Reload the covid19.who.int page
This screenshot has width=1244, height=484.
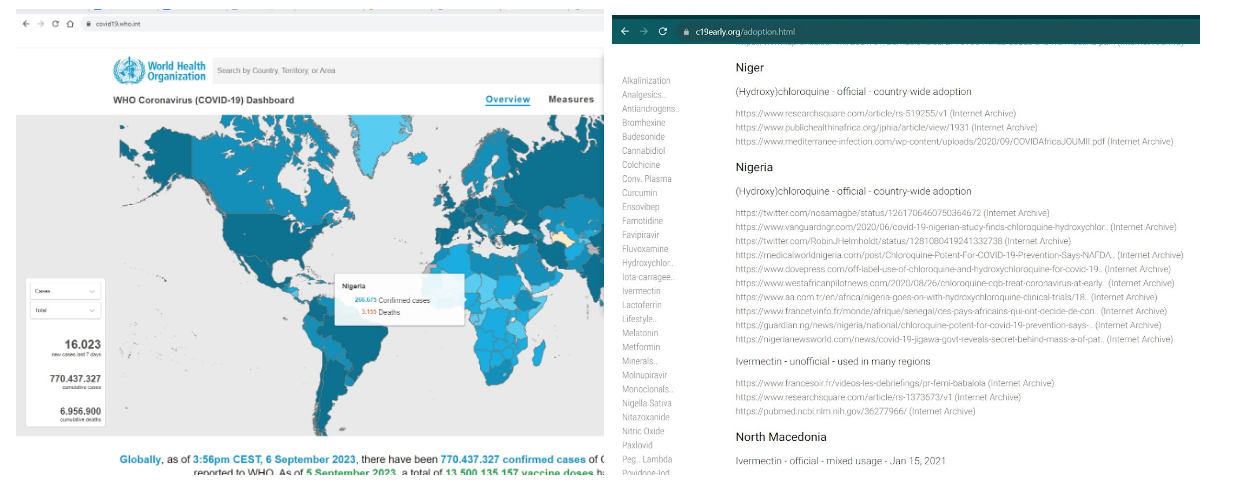(55, 23)
